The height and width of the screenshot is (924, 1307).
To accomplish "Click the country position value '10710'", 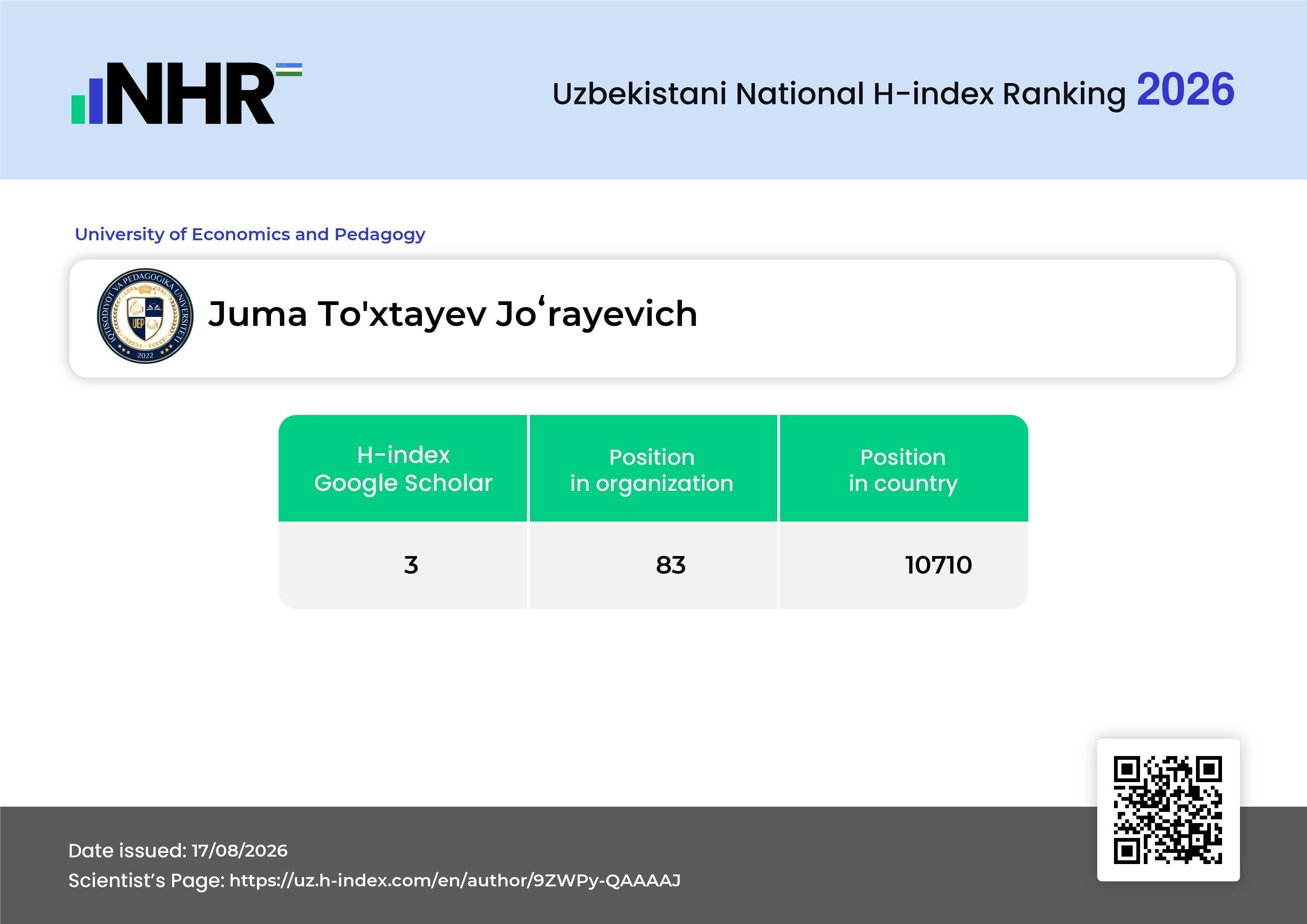I will click(939, 565).
